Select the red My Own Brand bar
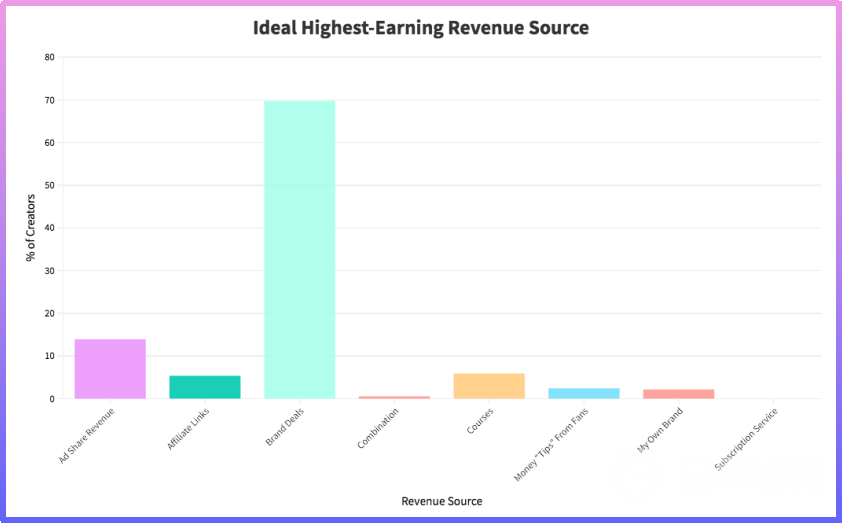 coord(678,393)
